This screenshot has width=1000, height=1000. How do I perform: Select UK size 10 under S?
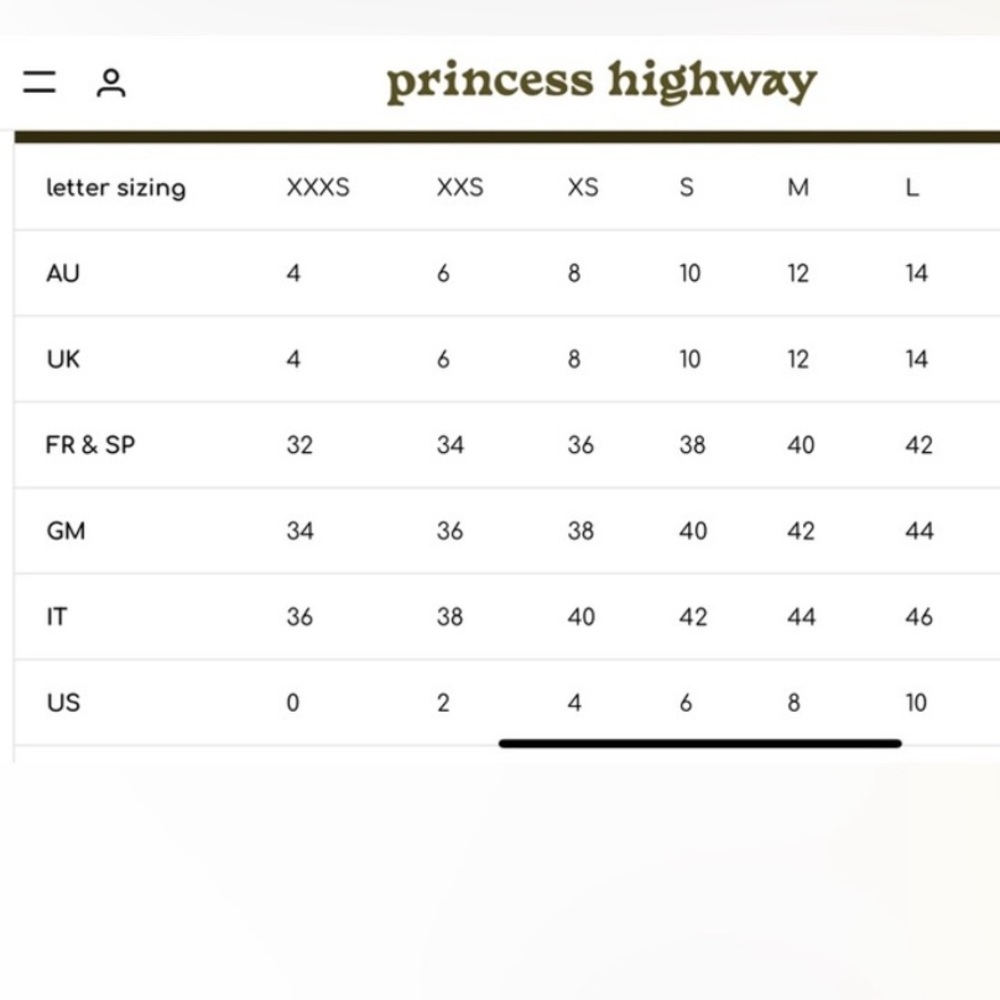pyautogui.click(x=690, y=360)
